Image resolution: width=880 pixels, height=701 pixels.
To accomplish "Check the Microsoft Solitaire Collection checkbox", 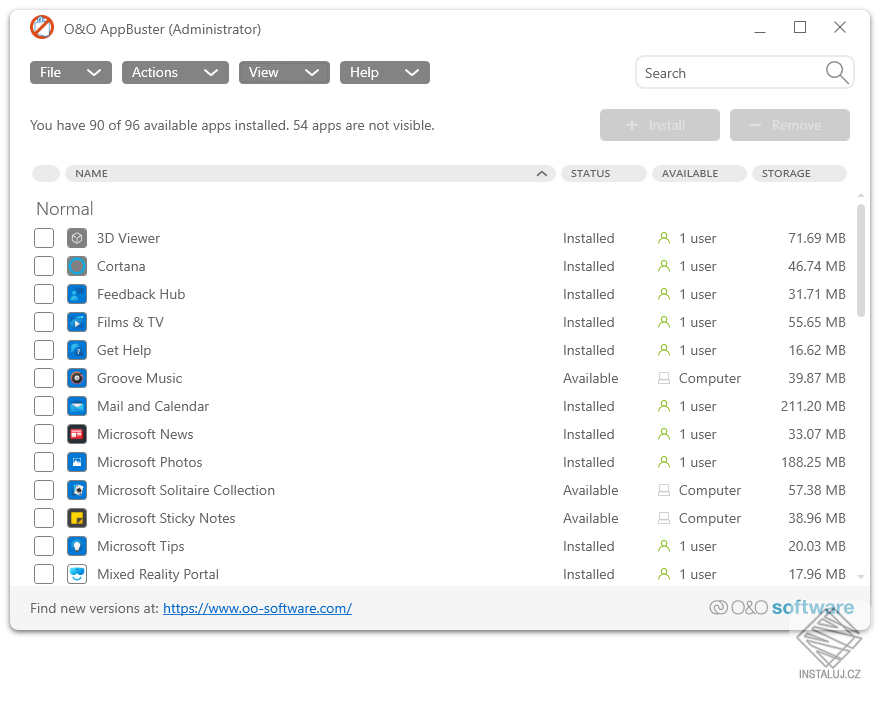I will point(44,491).
